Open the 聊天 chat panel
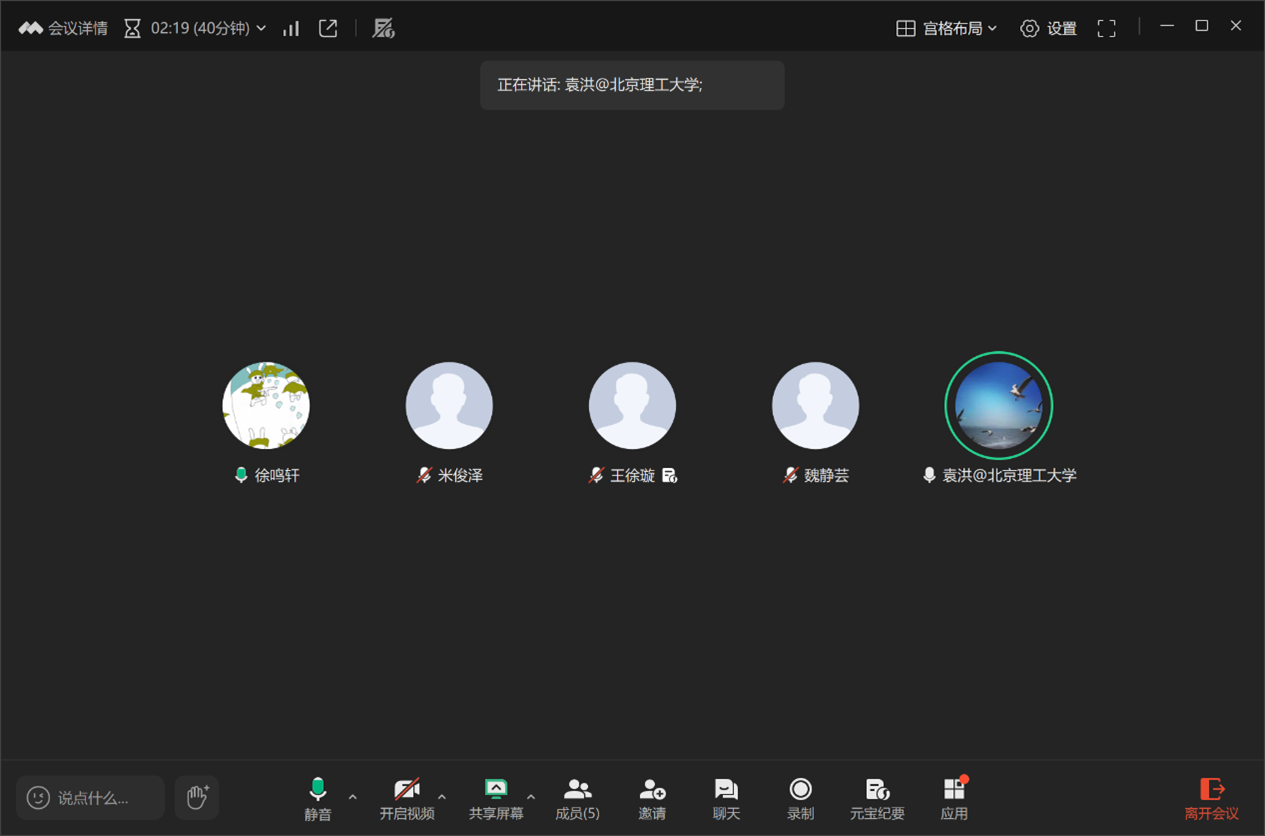The height and width of the screenshot is (836, 1265). [x=726, y=799]
